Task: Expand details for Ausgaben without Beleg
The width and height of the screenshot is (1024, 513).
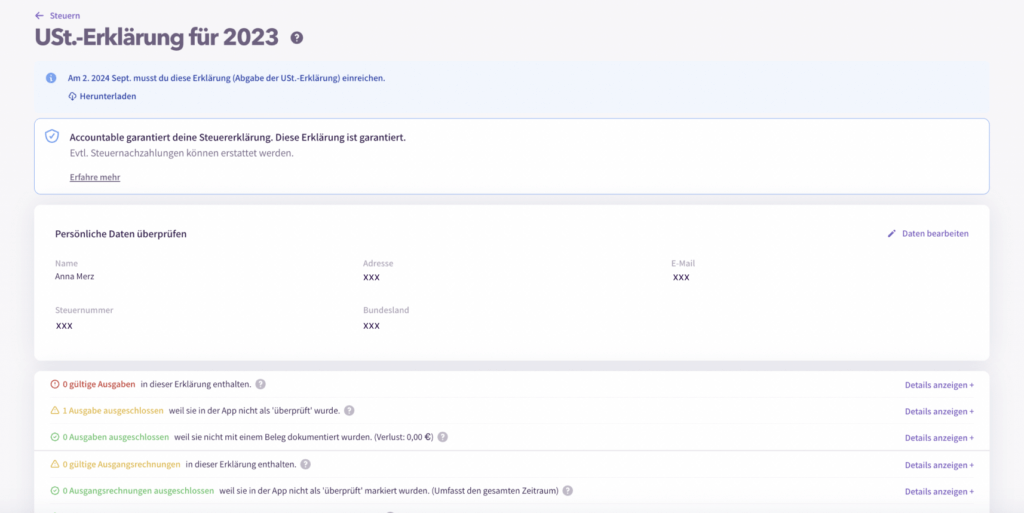Action: click(x=939, y=438)
